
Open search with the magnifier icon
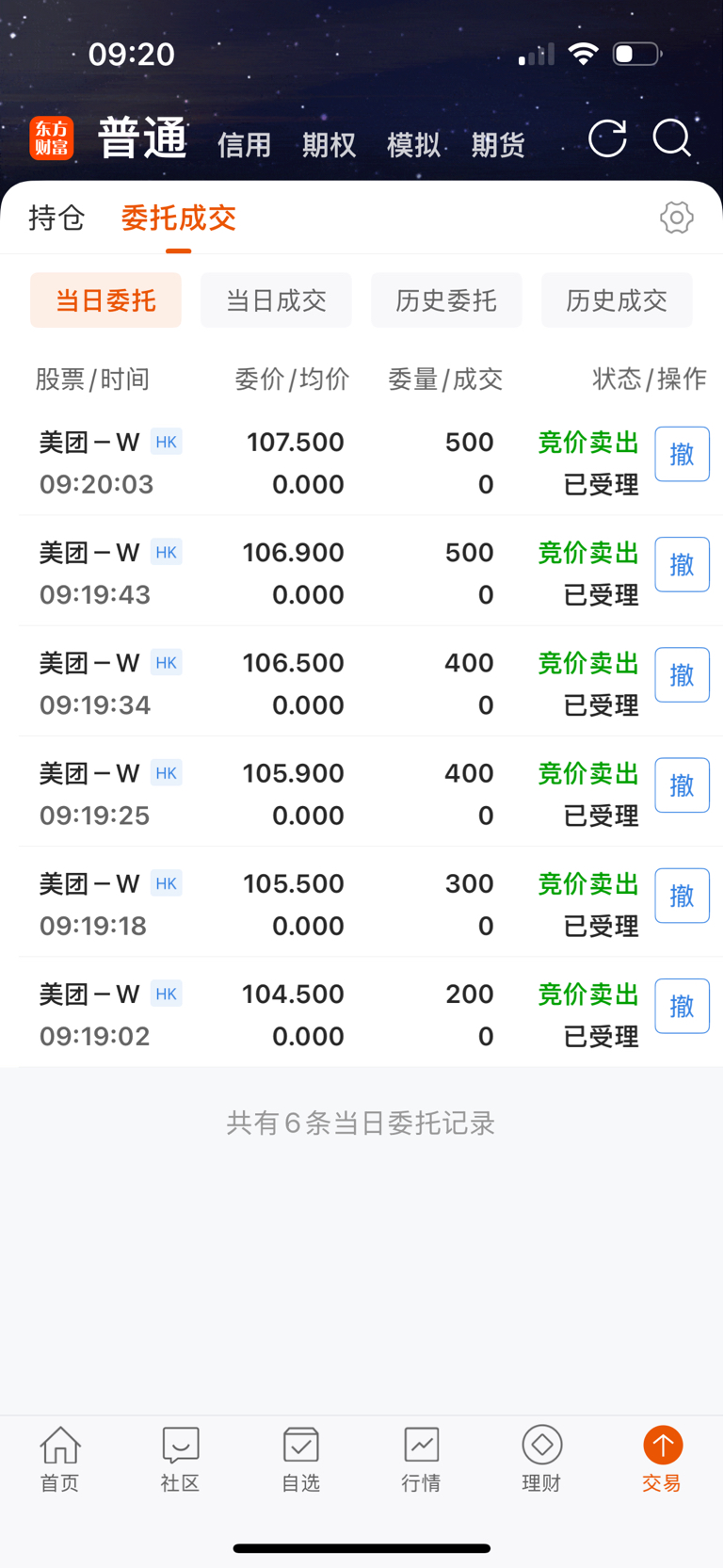click(672, 138)
